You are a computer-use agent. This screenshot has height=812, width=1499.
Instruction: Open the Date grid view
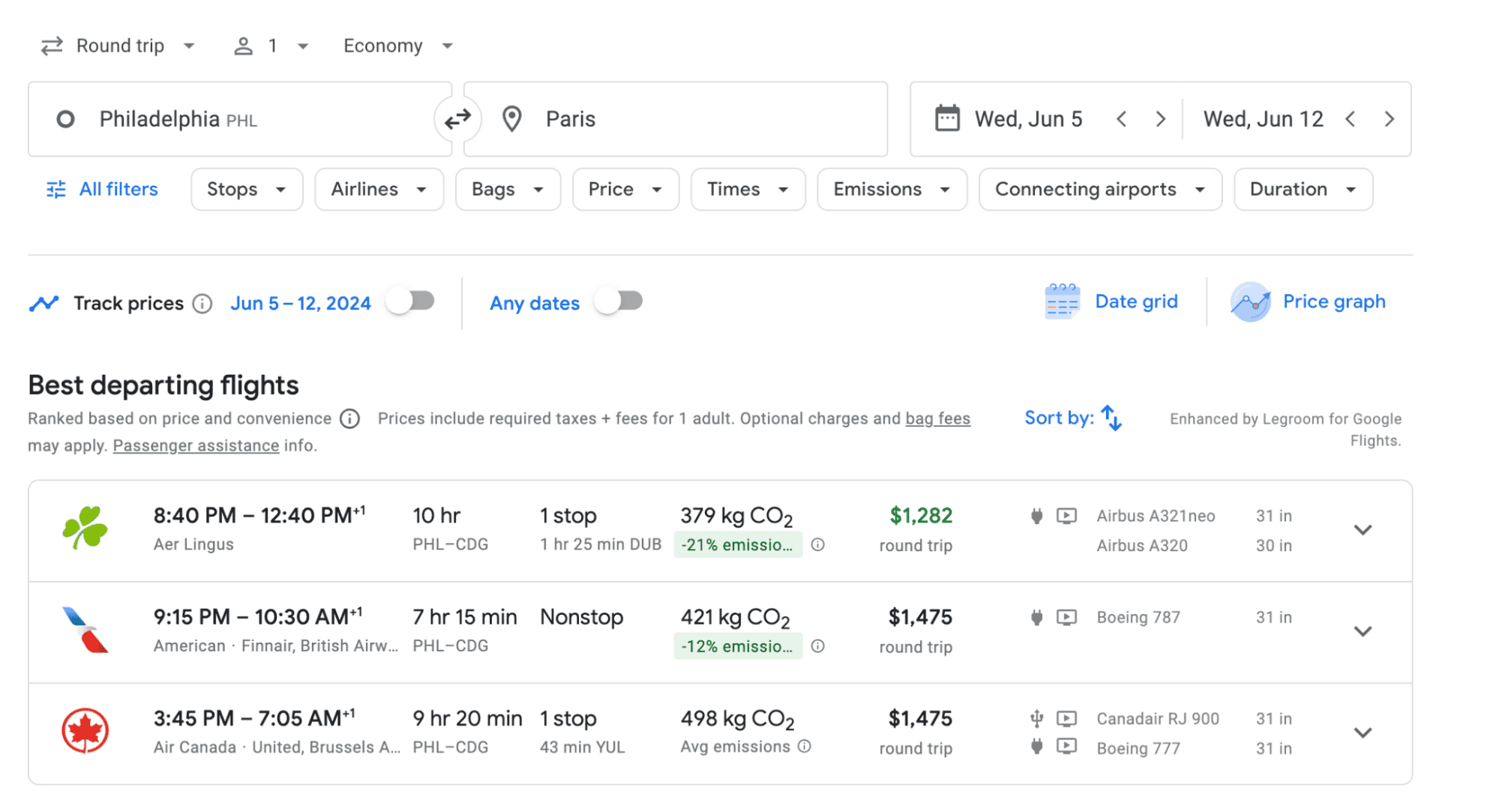tap(1108, 302)
